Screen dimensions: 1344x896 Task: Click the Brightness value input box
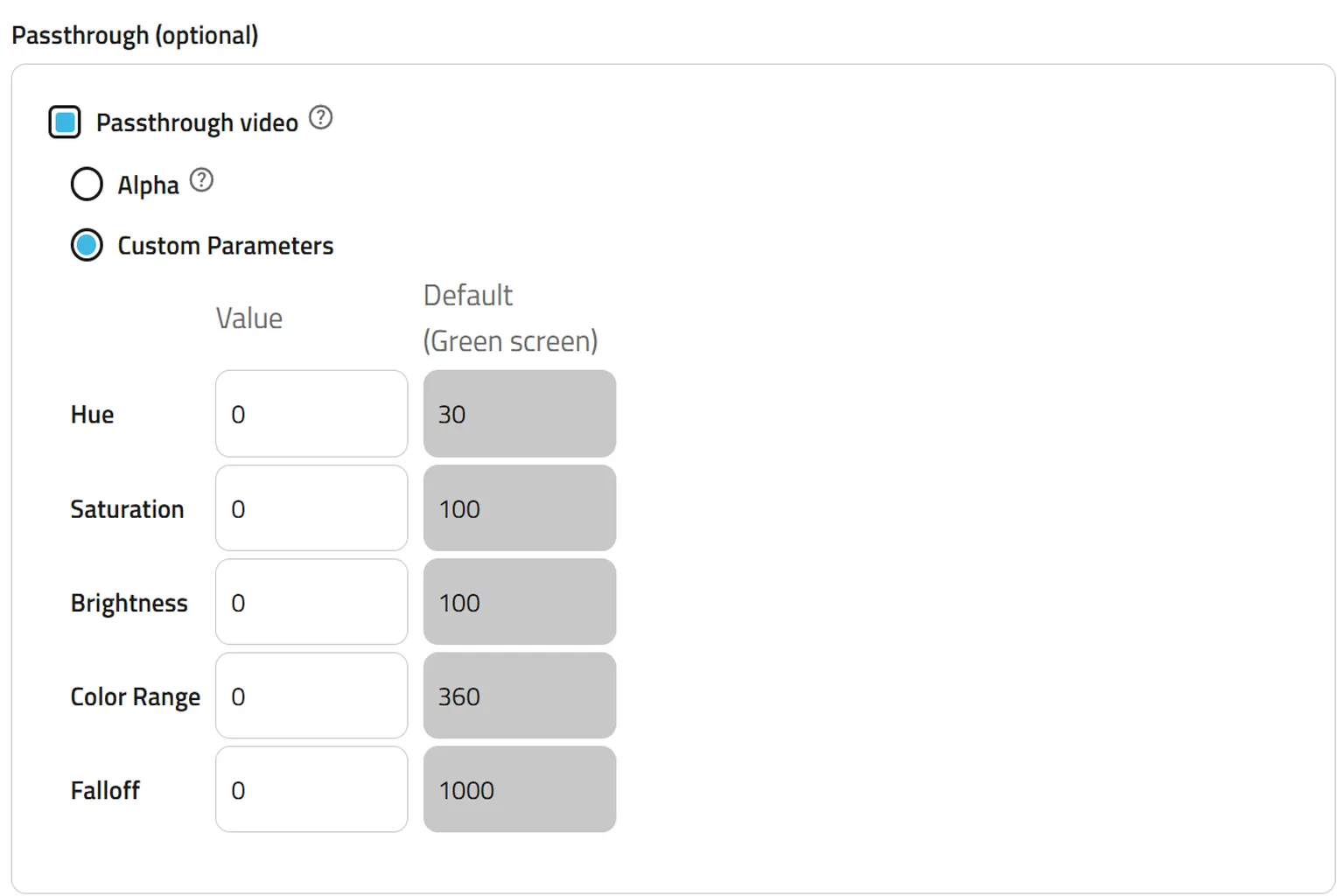tap(311, 603)
